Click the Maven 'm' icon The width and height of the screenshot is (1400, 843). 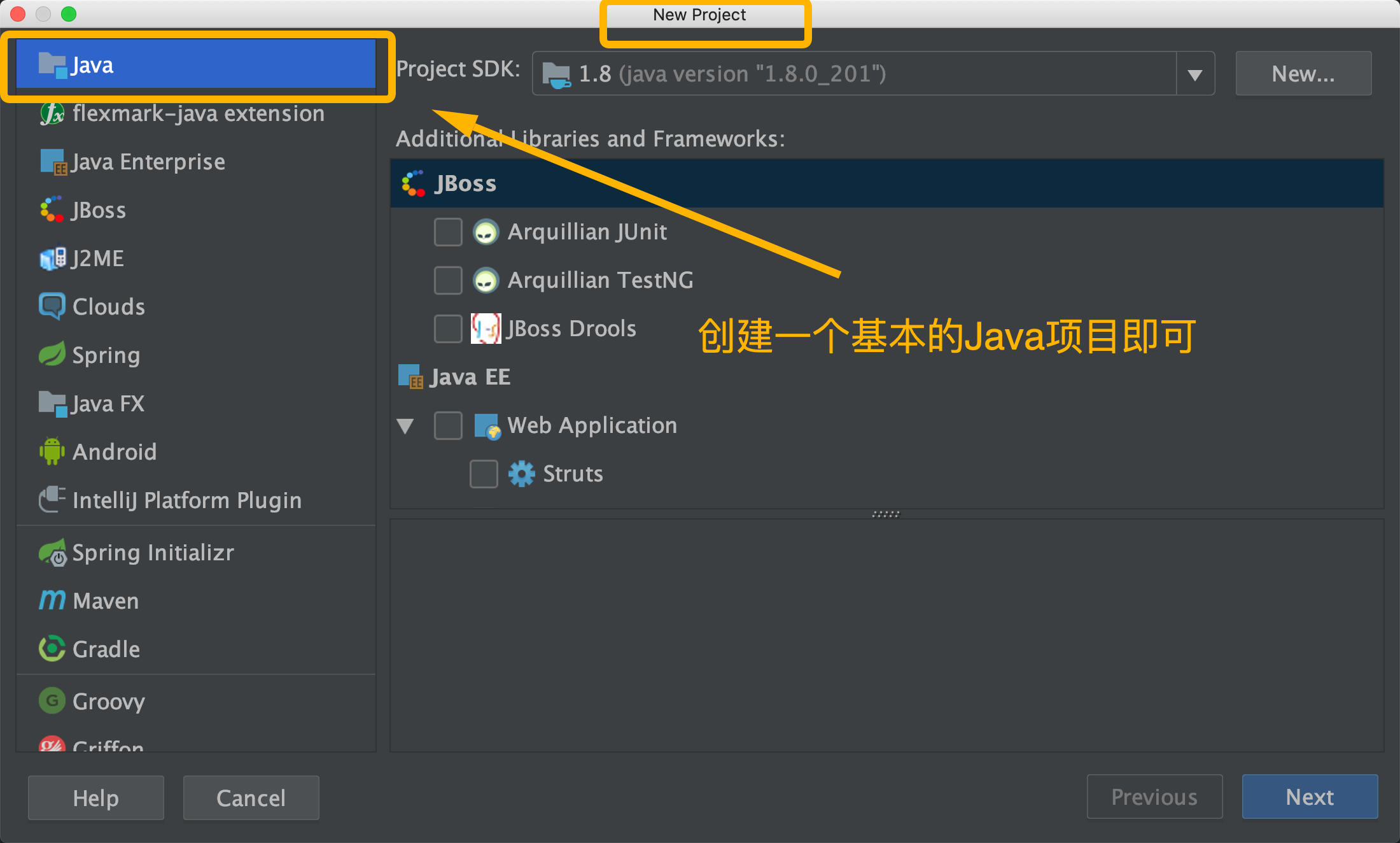click(52, 600)
